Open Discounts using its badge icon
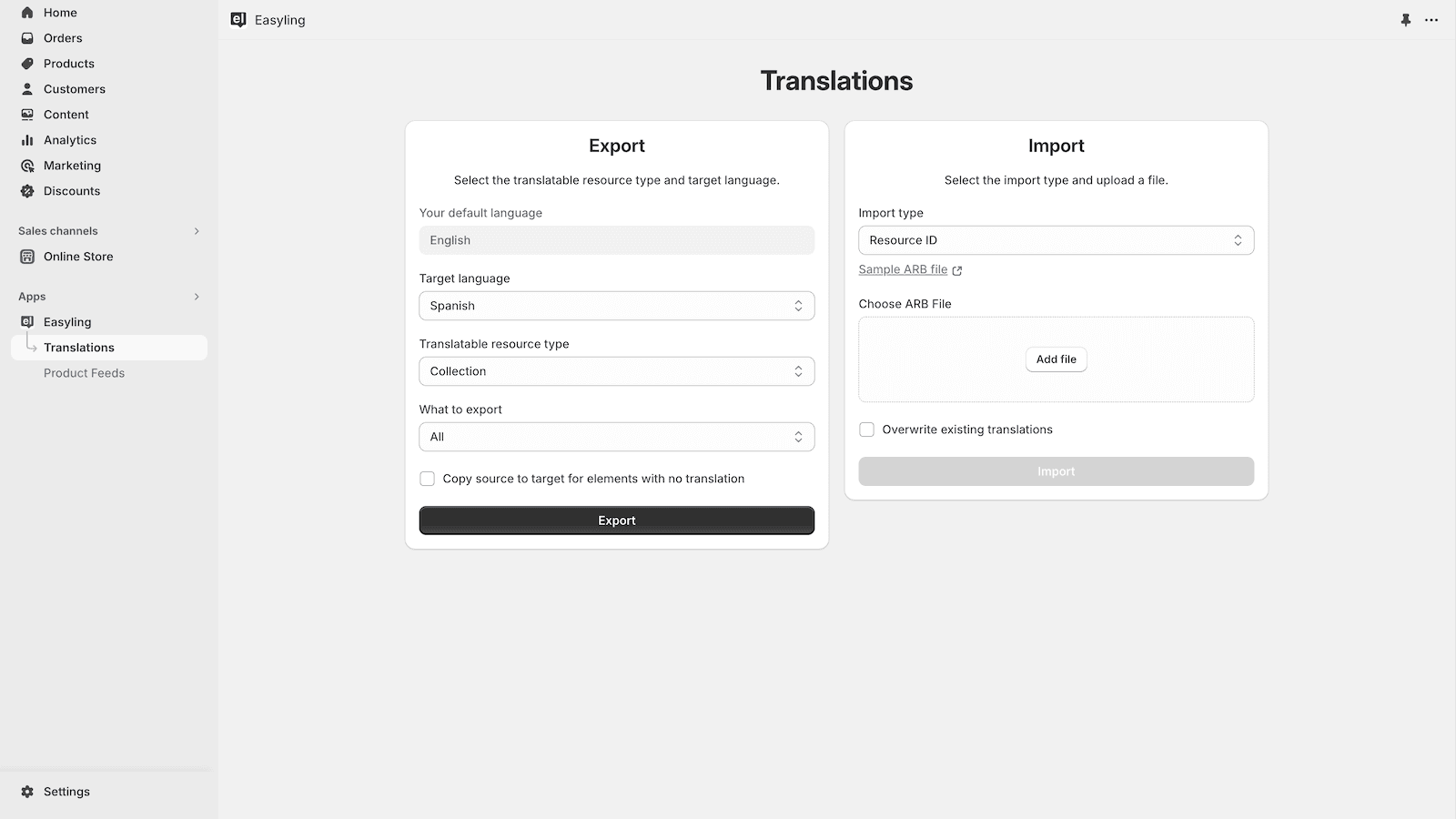 pos(27,191)
